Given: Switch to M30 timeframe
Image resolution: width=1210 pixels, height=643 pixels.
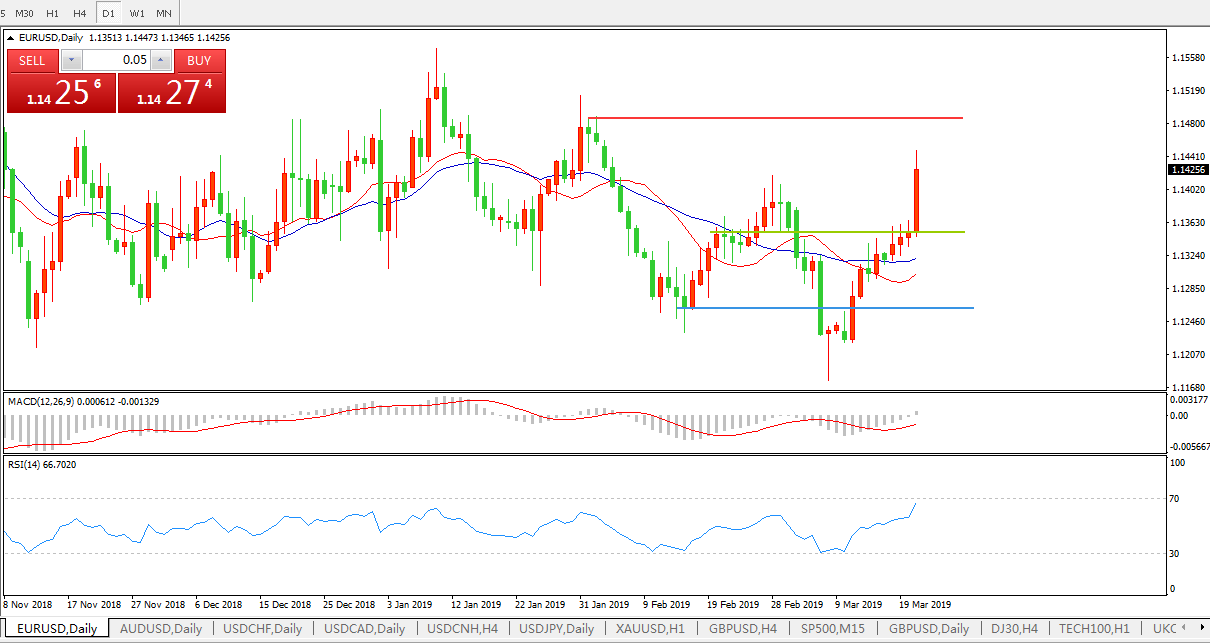Looking at the screenshot, I should pyautogui.click(x=24, y=13).
